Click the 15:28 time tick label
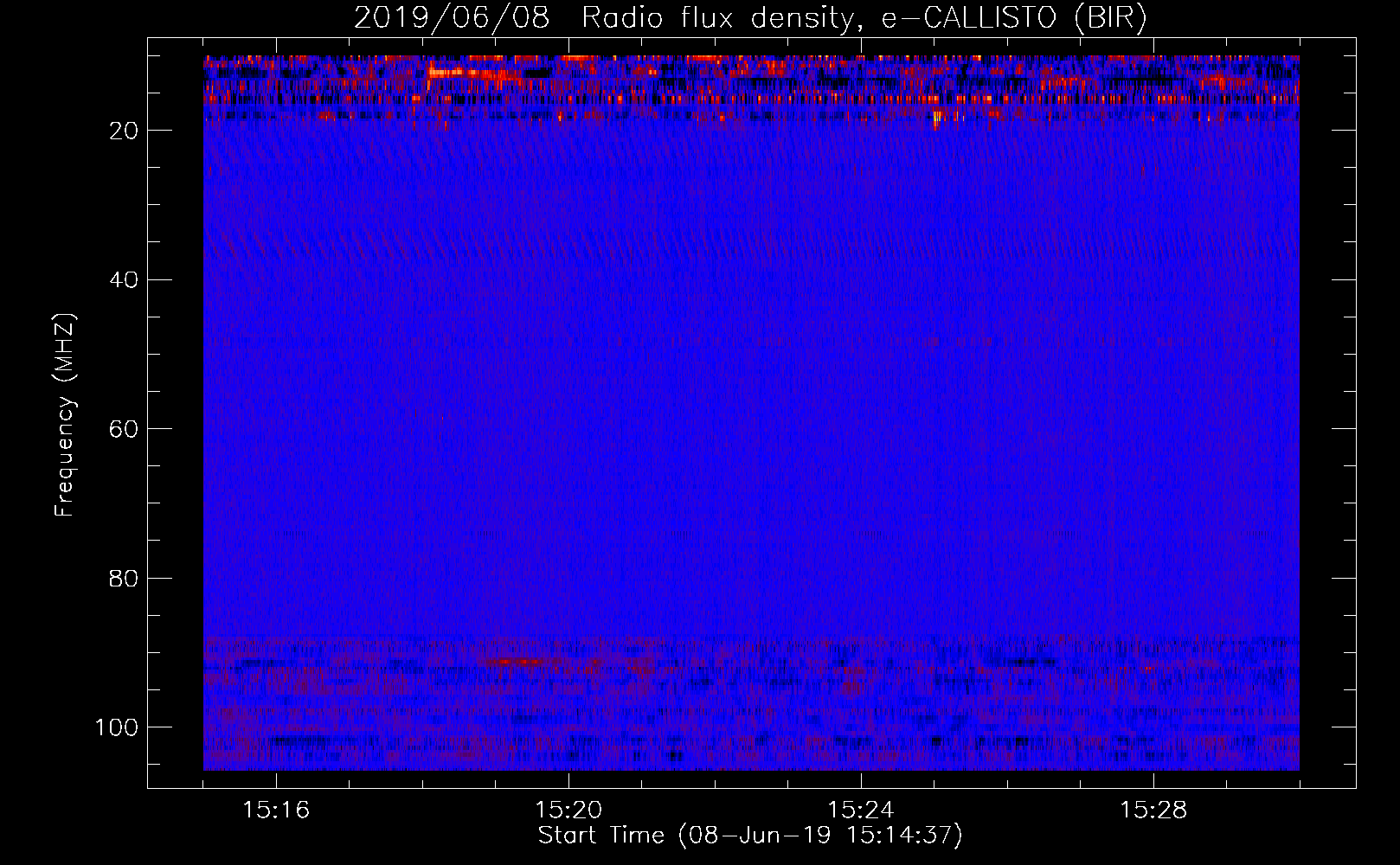This screenshot has height=865, width=1400. coord(1153,811)
